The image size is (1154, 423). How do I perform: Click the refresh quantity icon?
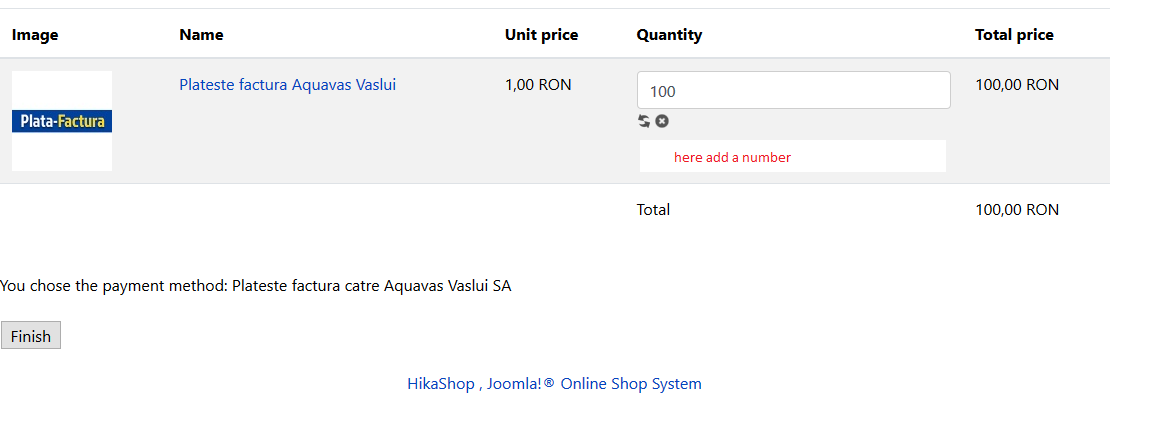click(644, 121)
